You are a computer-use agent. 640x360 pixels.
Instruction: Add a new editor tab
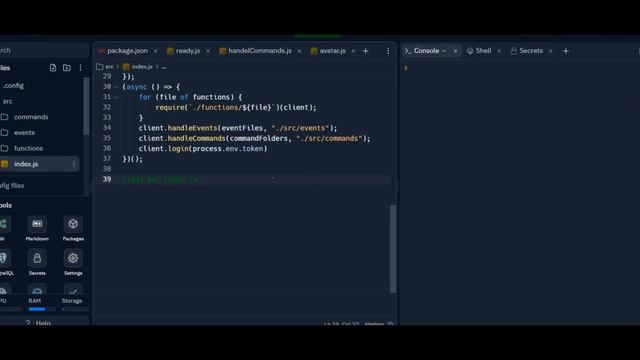pyautogui.click(x=366, y=51)
